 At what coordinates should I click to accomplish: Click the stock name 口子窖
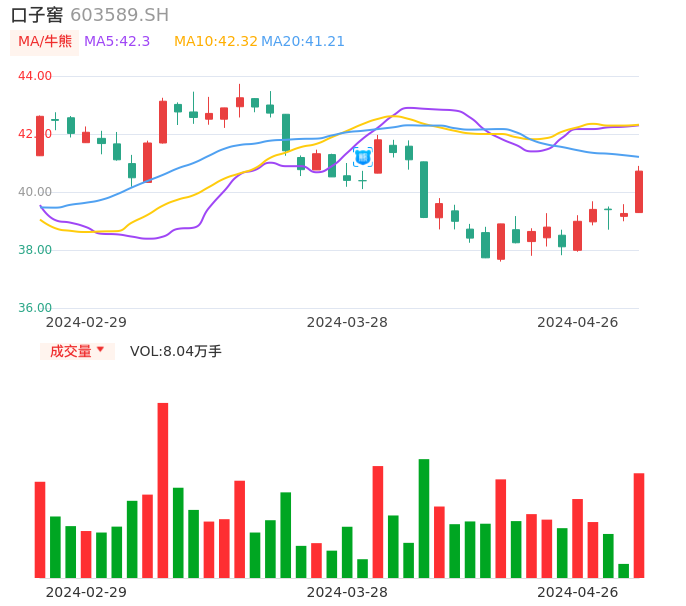[x=37, y=15]
